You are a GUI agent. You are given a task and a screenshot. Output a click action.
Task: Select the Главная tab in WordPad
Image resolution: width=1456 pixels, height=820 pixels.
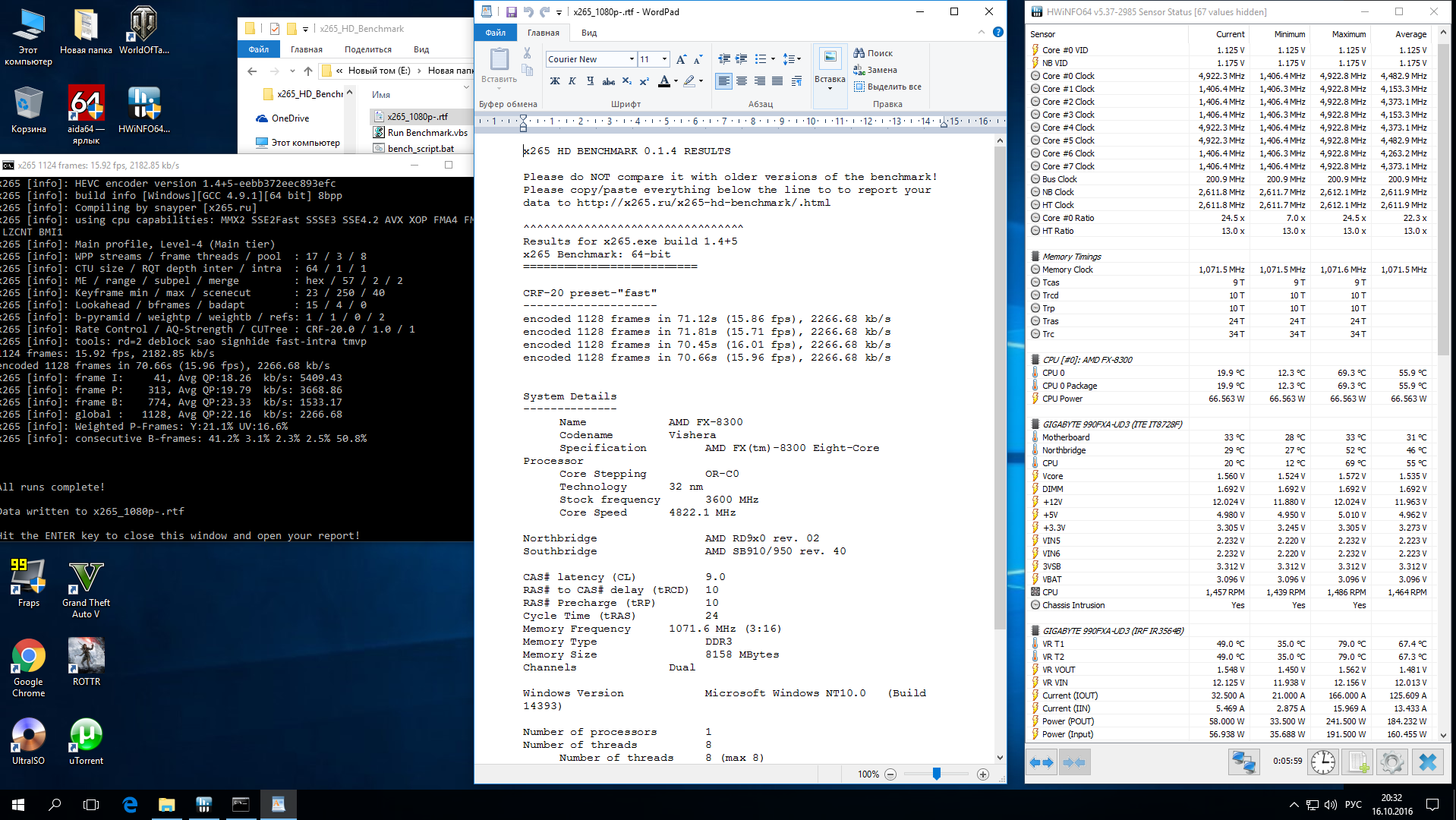tap(544, 33)
